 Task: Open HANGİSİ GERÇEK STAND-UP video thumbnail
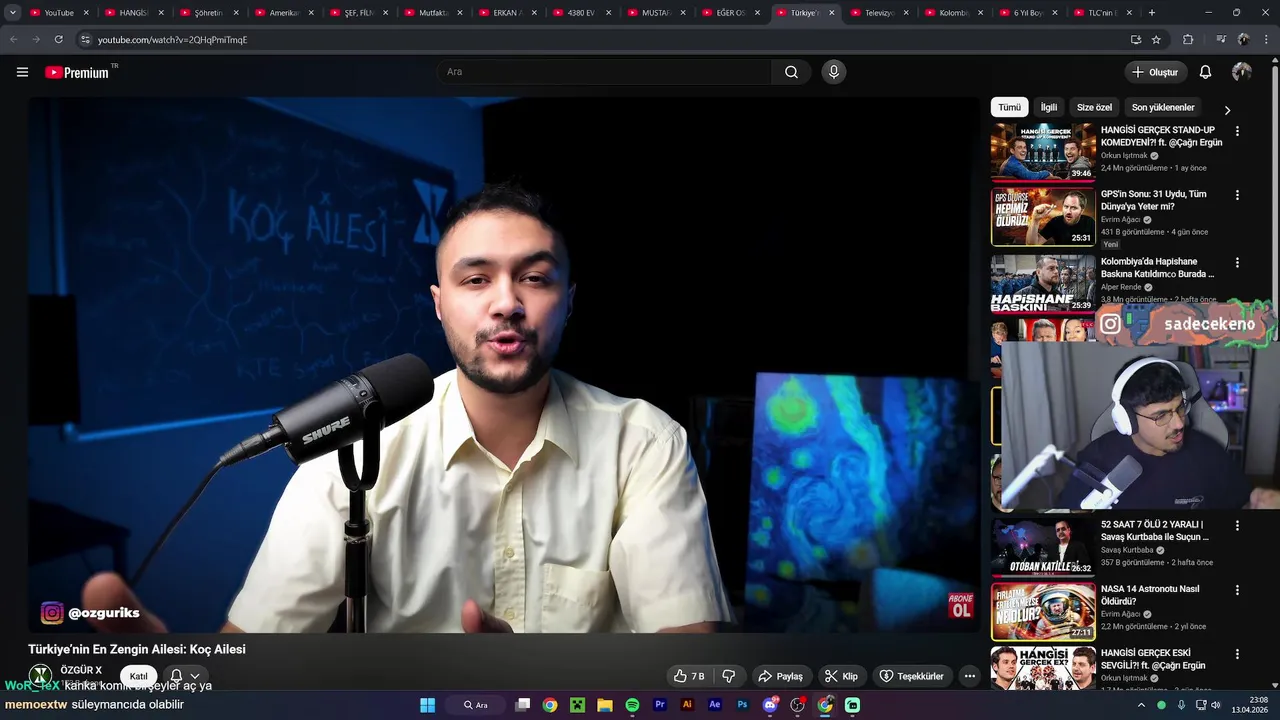coord(1043,152)
